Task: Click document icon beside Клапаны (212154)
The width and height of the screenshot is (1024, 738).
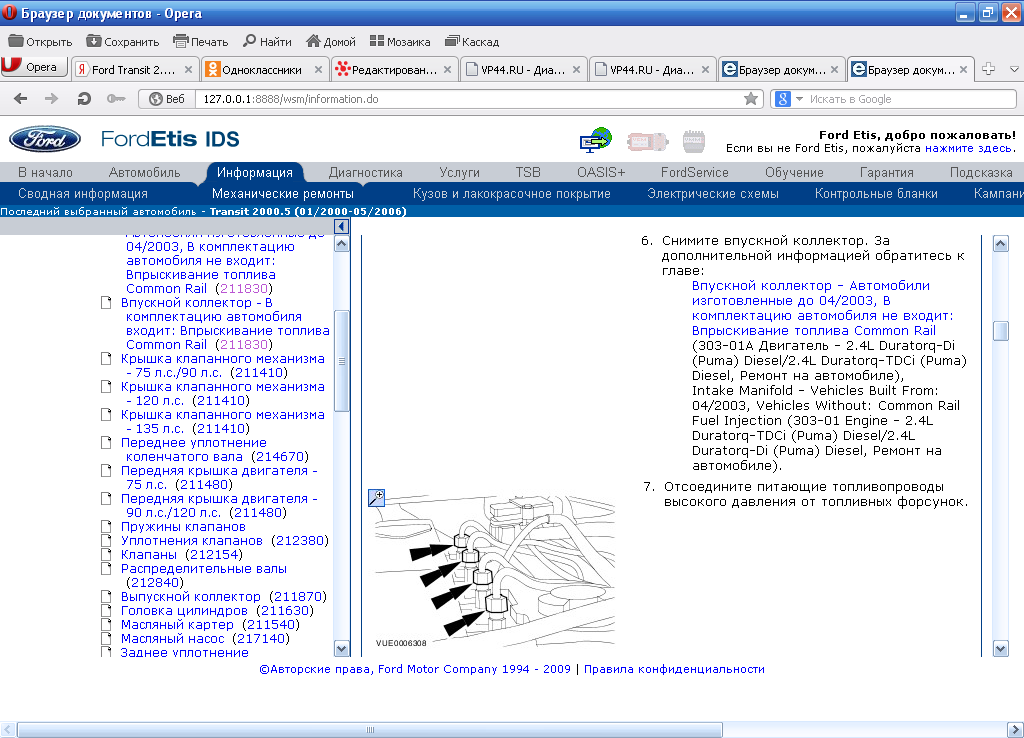Action: point(106,554)
